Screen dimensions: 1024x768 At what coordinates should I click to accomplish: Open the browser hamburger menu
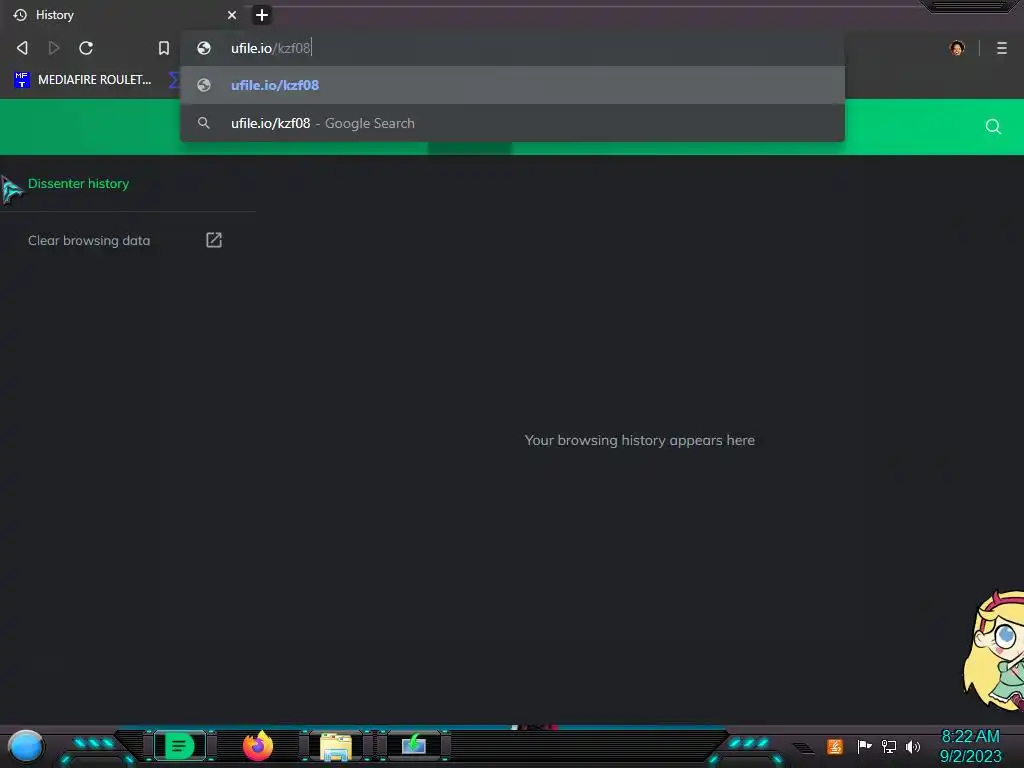tap(1002, 48)
